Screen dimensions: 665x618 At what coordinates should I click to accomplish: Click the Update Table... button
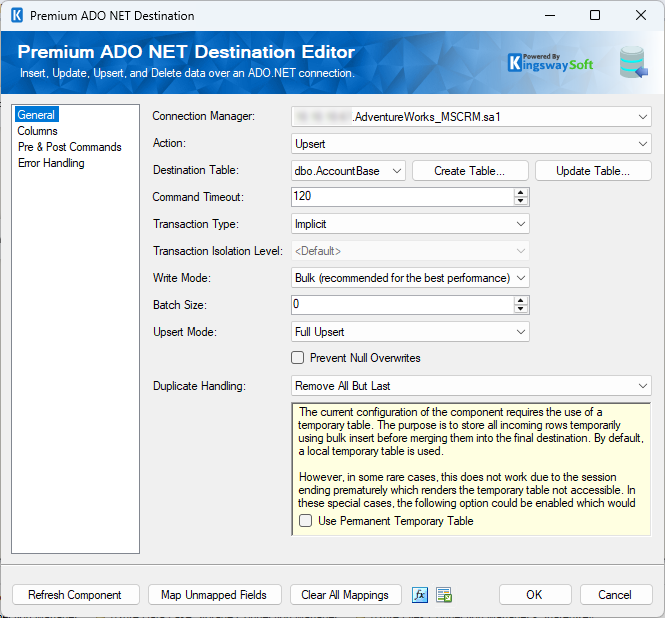593,171
